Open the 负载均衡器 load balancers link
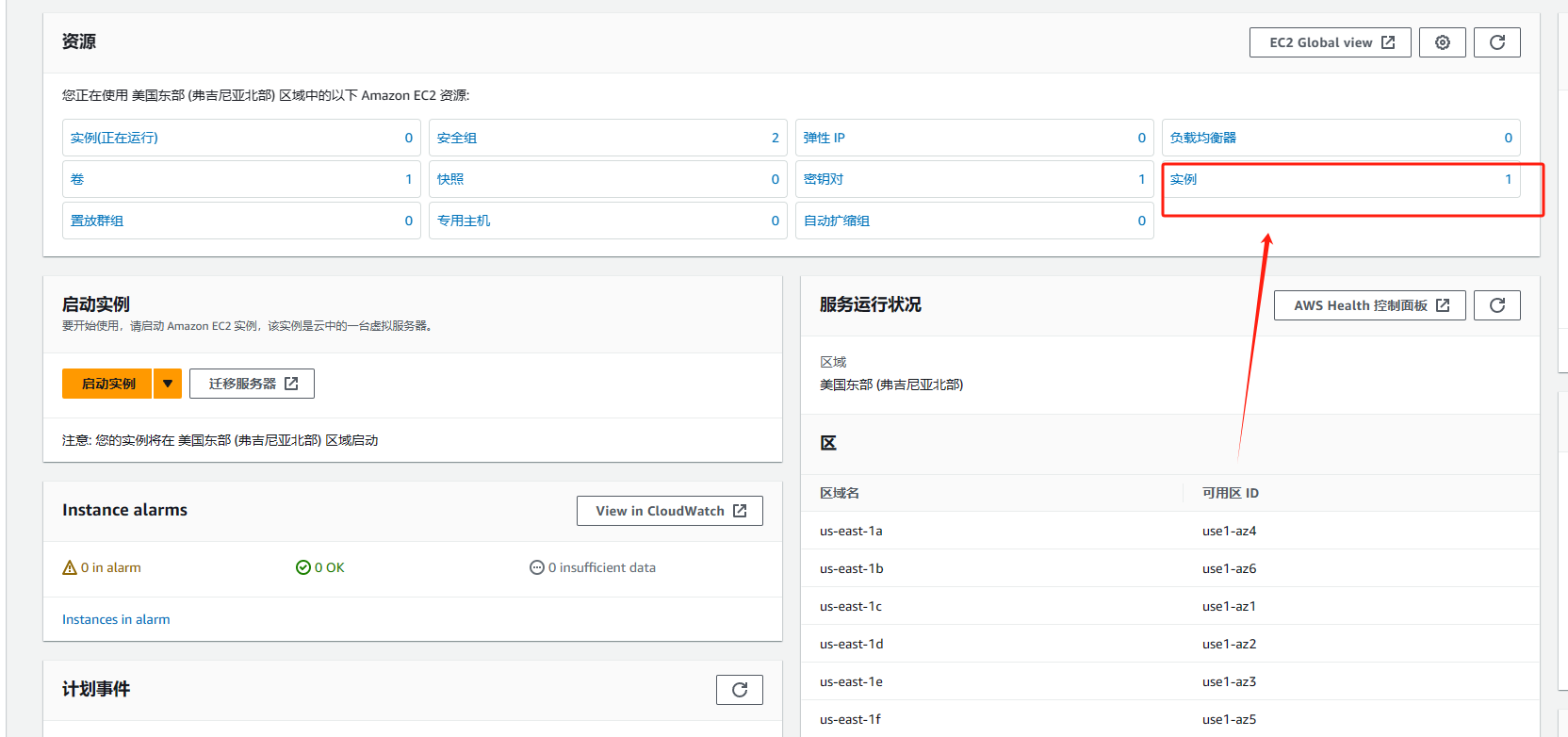This screenshot has width=1568, height=737. [x=1203, y=138]
